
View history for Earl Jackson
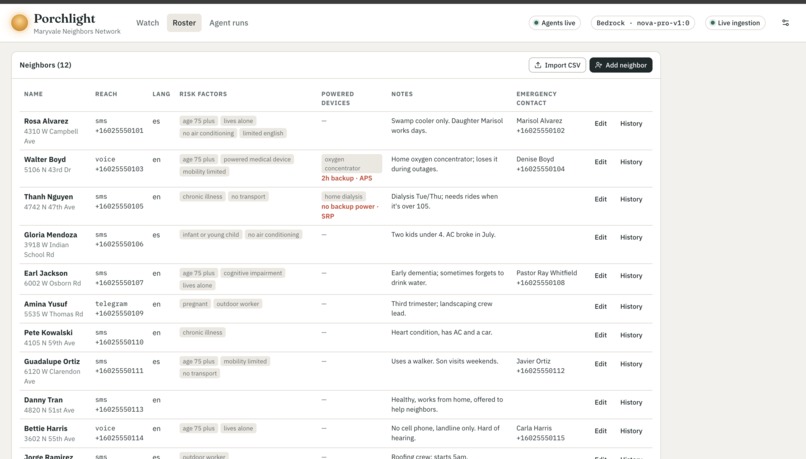tap(631, 276)
